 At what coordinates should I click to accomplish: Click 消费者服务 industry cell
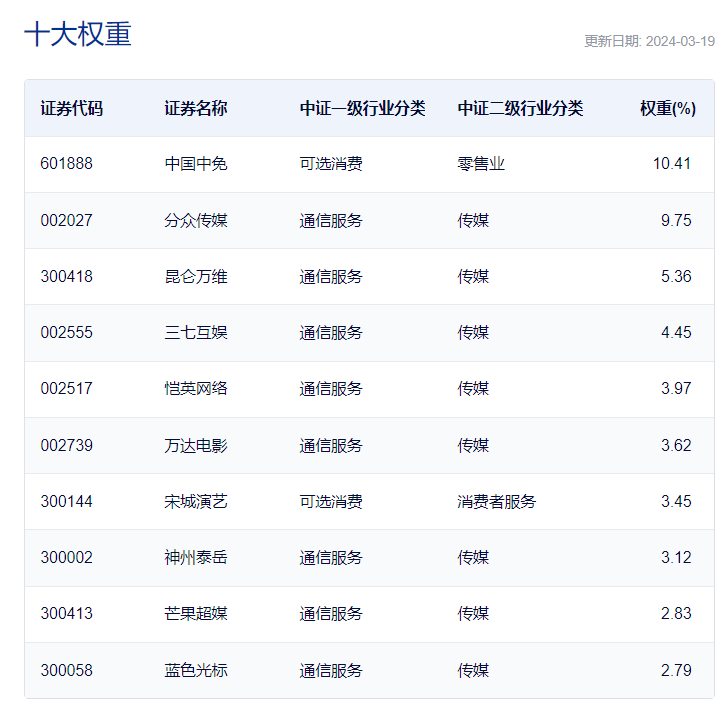(x=497, y=502)
